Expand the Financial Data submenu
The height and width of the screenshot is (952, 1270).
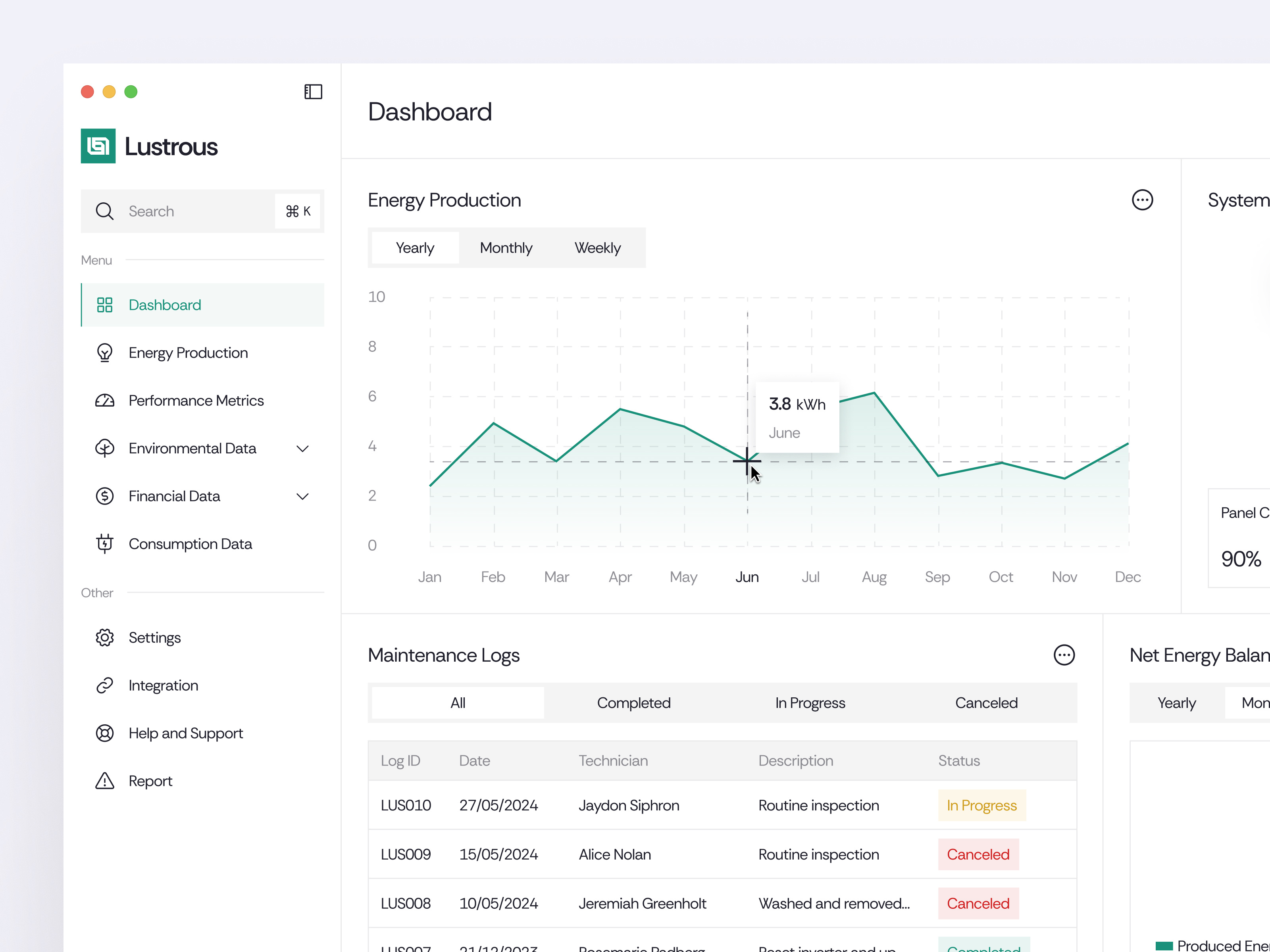pos(302,496)
